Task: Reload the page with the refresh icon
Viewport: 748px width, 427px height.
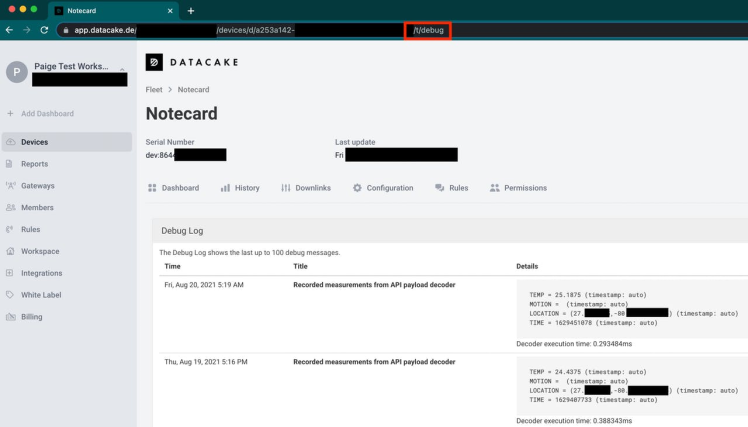Action: click(x=44, y=30)
